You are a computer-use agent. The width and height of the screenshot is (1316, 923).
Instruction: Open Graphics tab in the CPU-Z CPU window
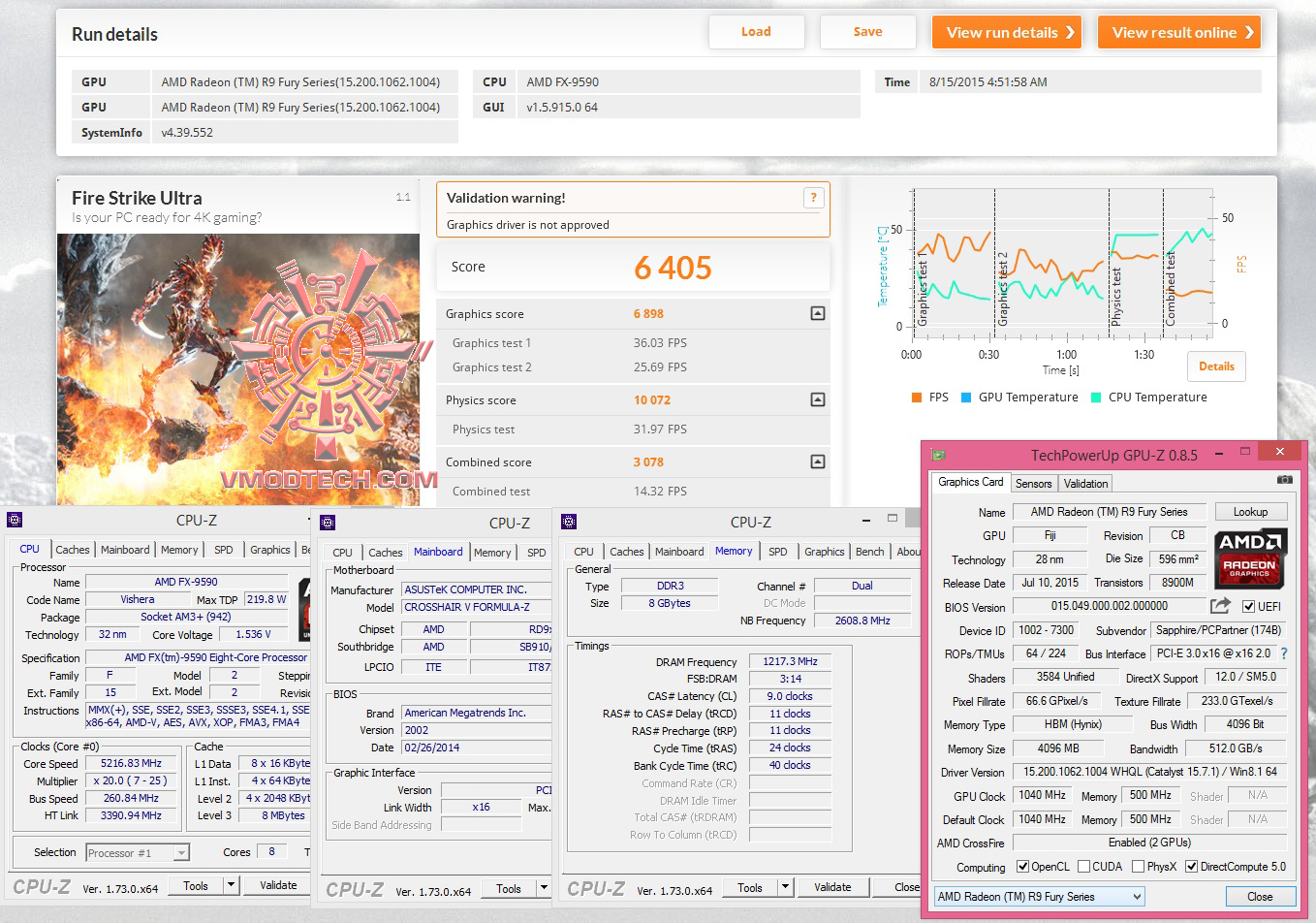point(270,550)
